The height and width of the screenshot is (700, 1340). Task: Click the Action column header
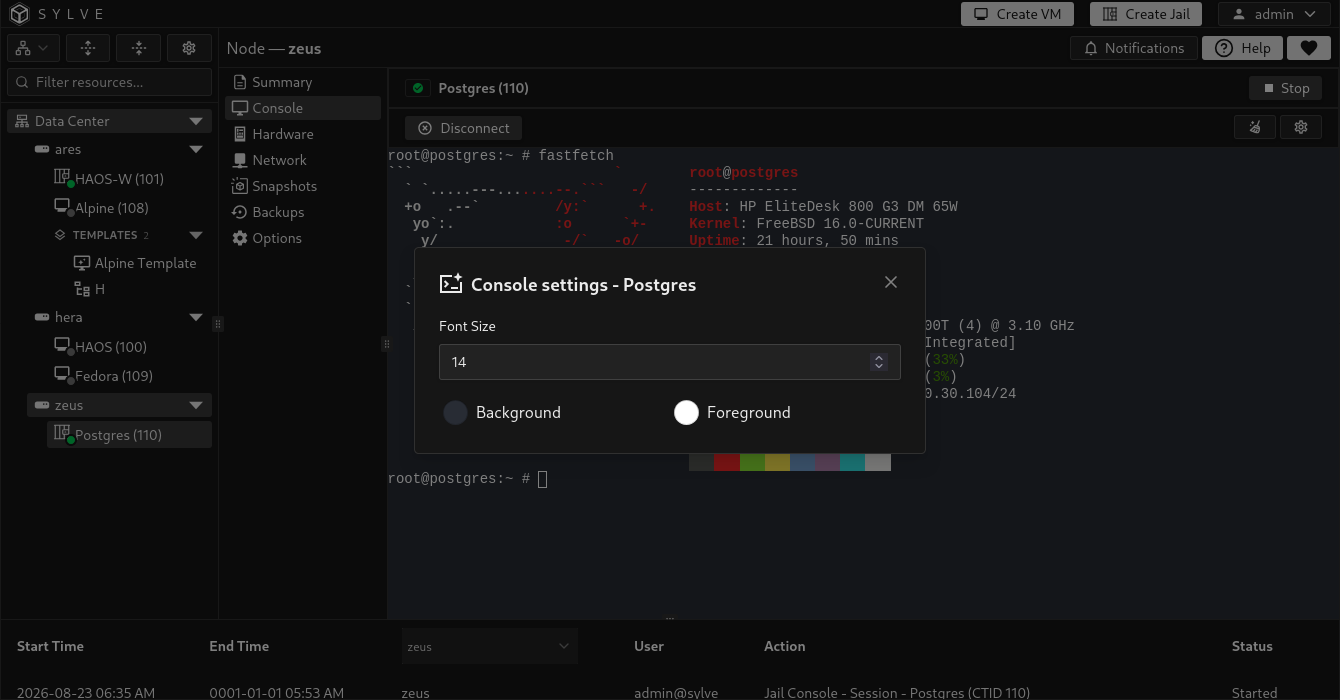click(x=785, y=646)
